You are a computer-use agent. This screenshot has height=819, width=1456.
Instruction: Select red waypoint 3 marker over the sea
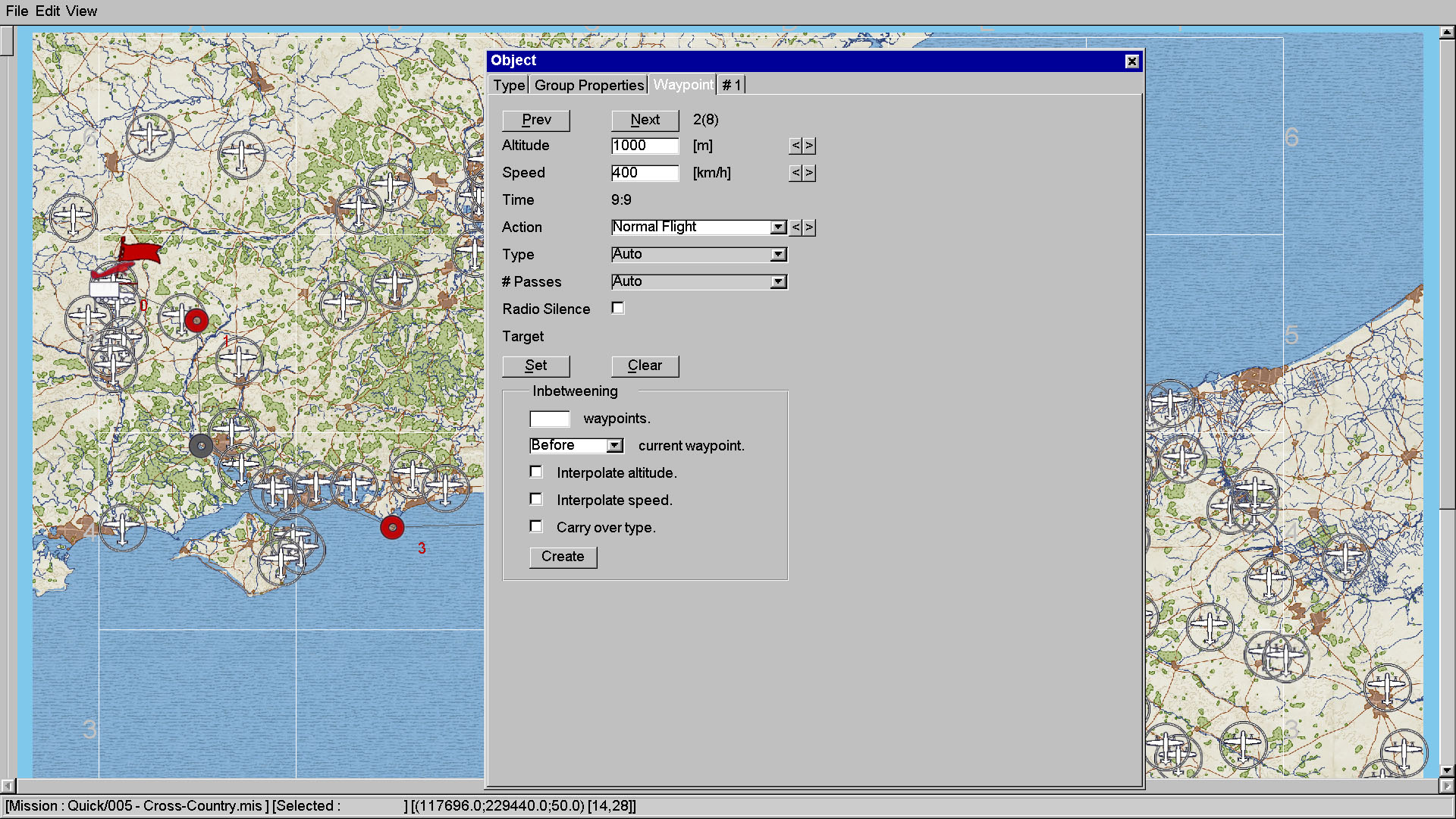(x=392, y=527)
